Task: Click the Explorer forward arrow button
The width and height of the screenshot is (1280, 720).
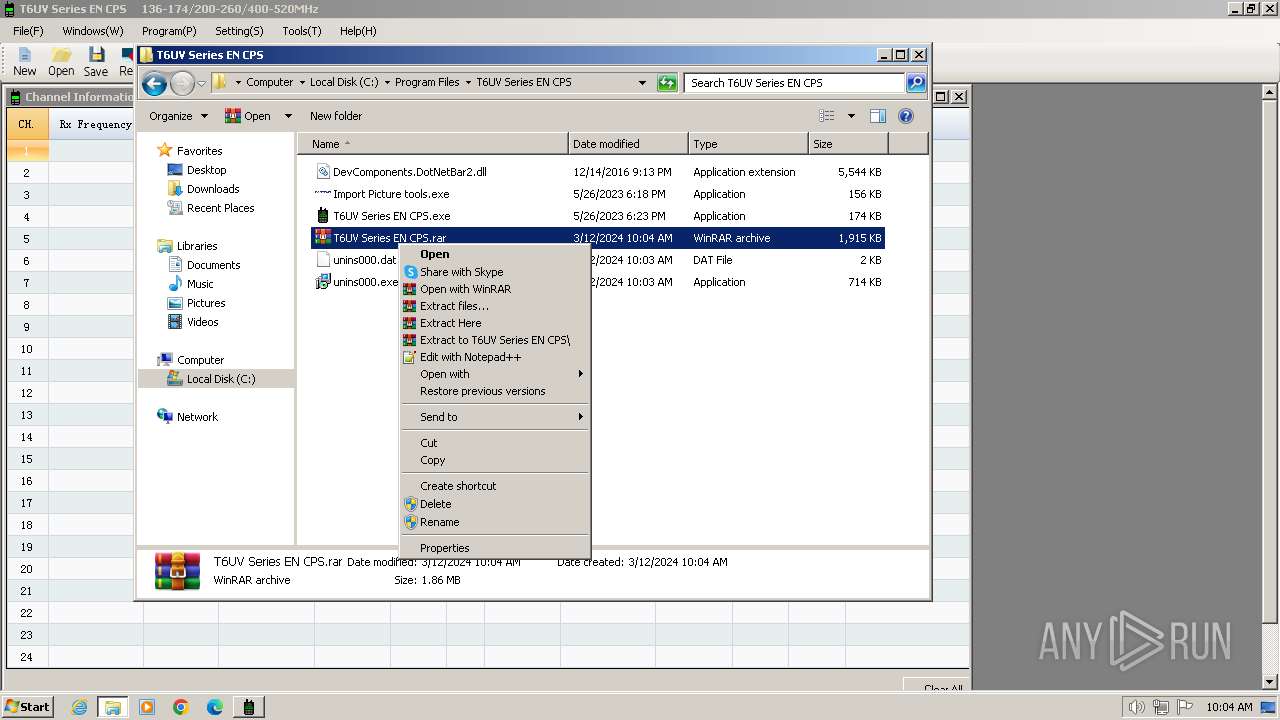Action: pos(182,83)
